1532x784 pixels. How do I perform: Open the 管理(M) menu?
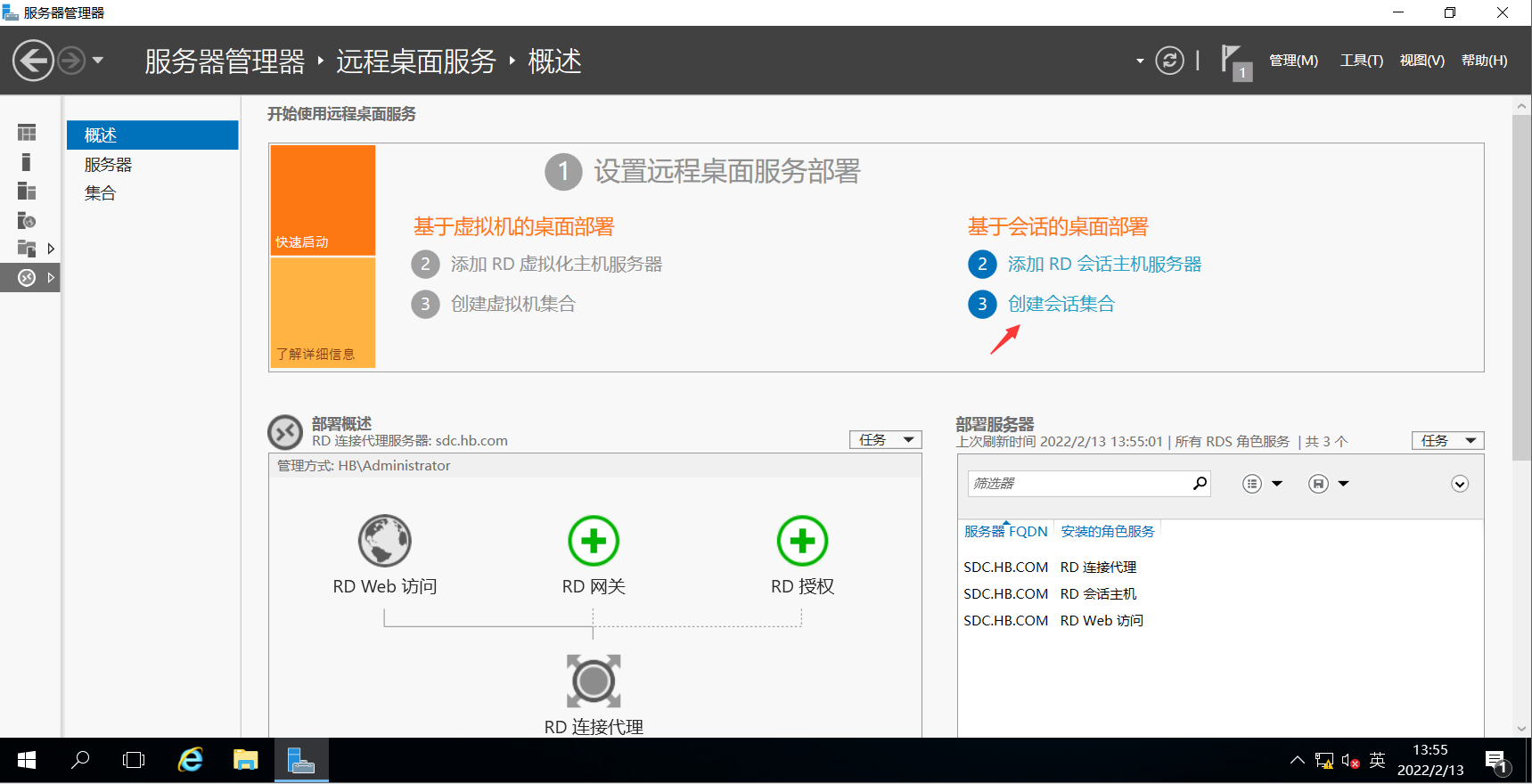click(1293, 61)
